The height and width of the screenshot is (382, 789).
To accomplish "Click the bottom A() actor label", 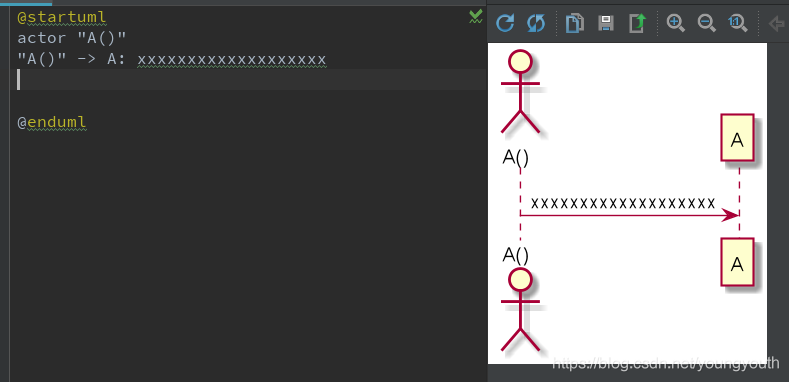I will (515, 255).
